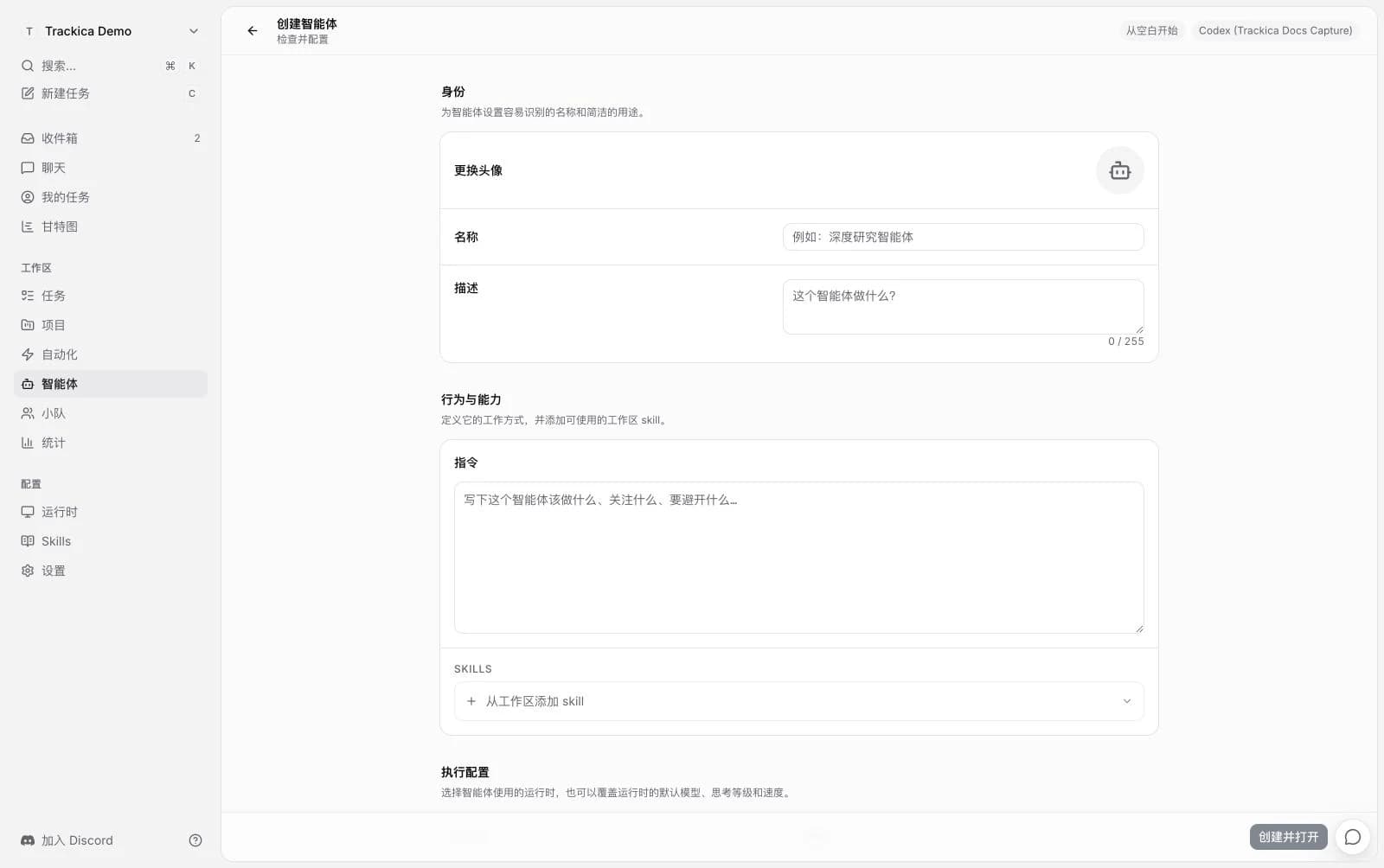Click the 搜索 search box

coord(111,66)
